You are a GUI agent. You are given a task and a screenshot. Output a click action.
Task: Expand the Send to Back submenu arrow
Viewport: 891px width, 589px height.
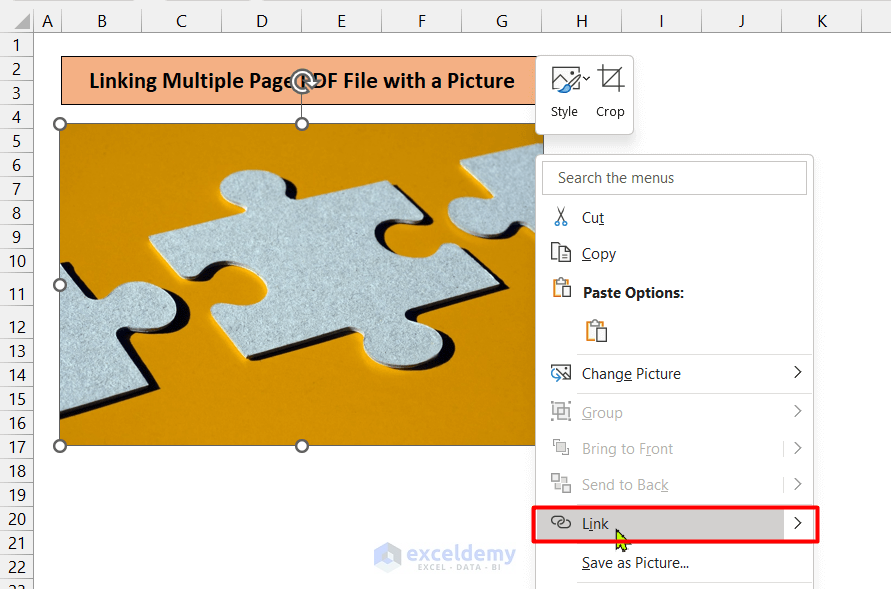[x=798, y=484]
